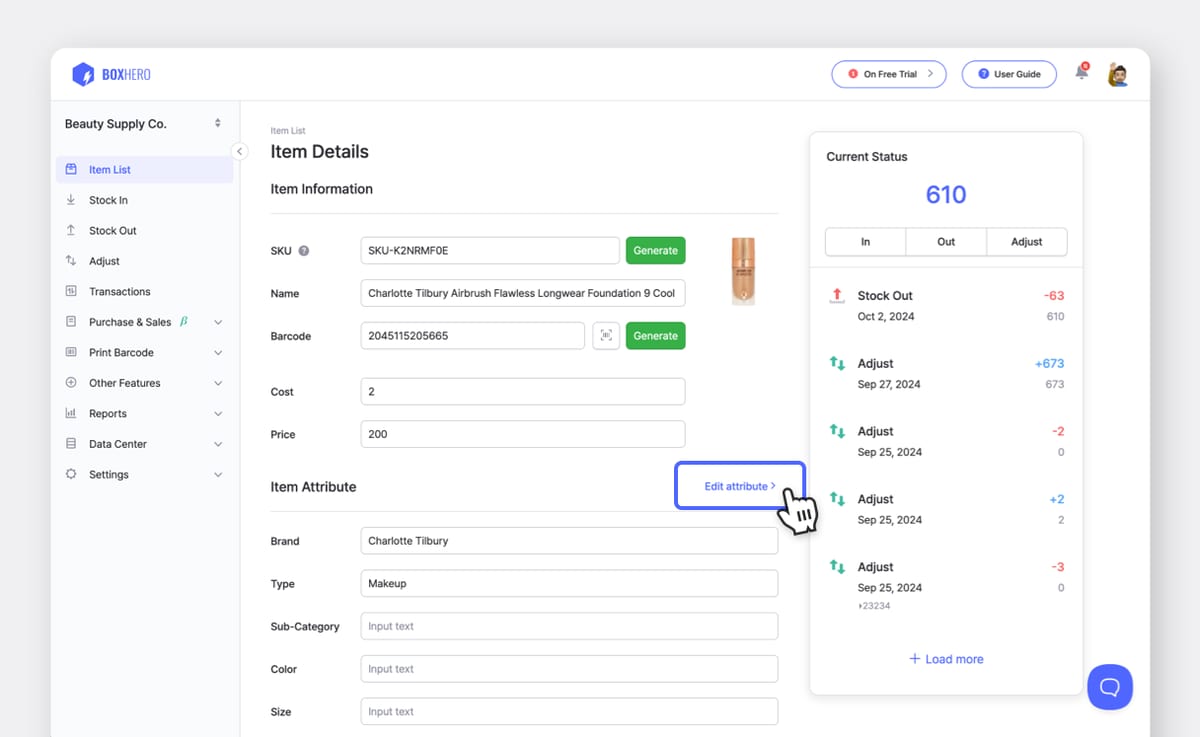Open the Print Barcode section
Screen dimensions: 1200x737
click(121, 352)
